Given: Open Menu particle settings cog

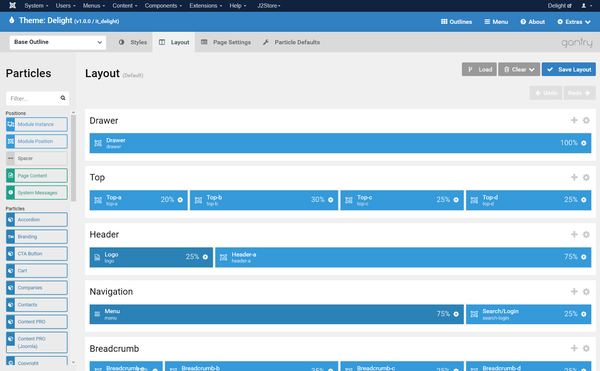Looking at the screenshot, I should tap(456, 314).
